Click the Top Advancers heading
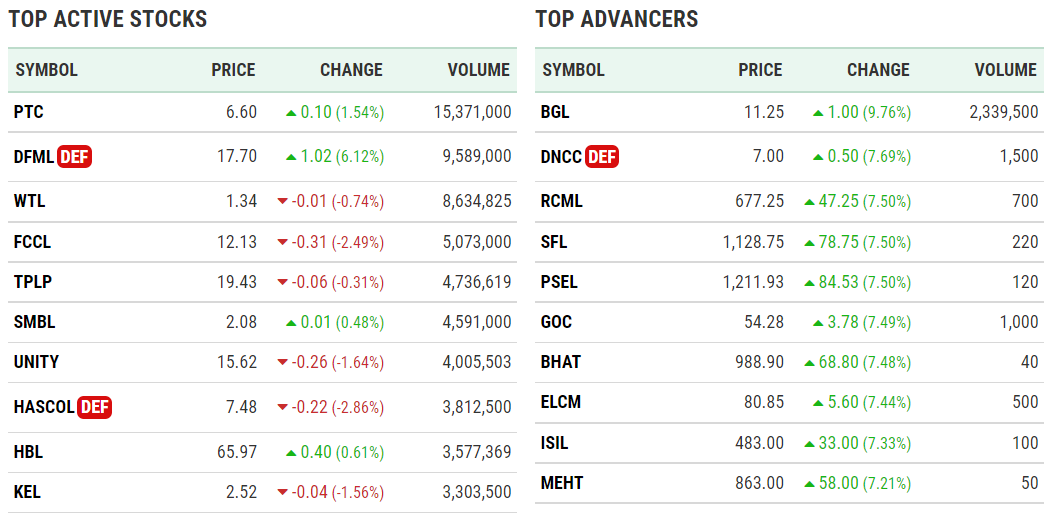The image size is (1049, 519). [x=617, y=19]
